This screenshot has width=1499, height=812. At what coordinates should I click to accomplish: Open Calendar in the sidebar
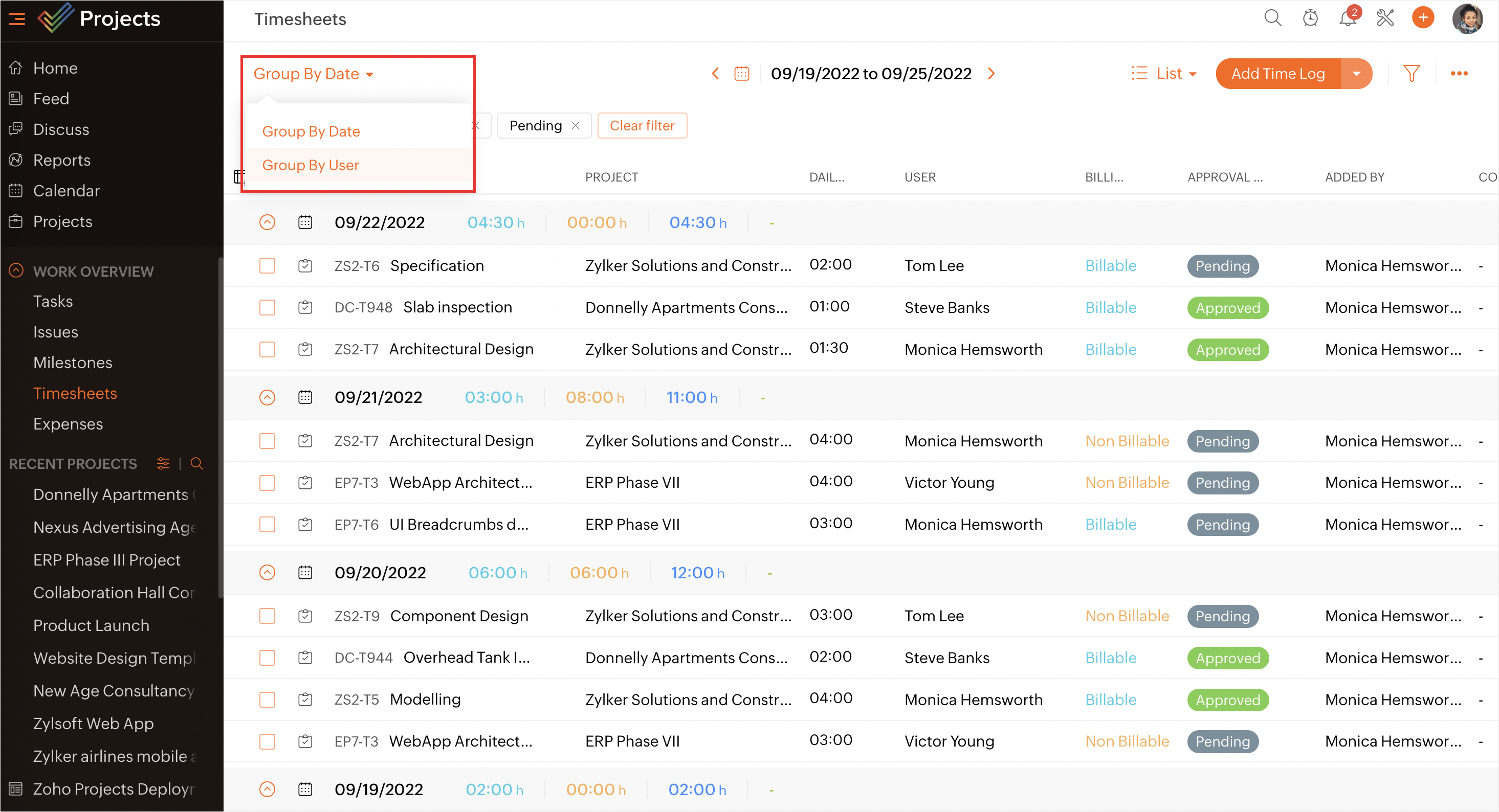(x=67, y=191)
